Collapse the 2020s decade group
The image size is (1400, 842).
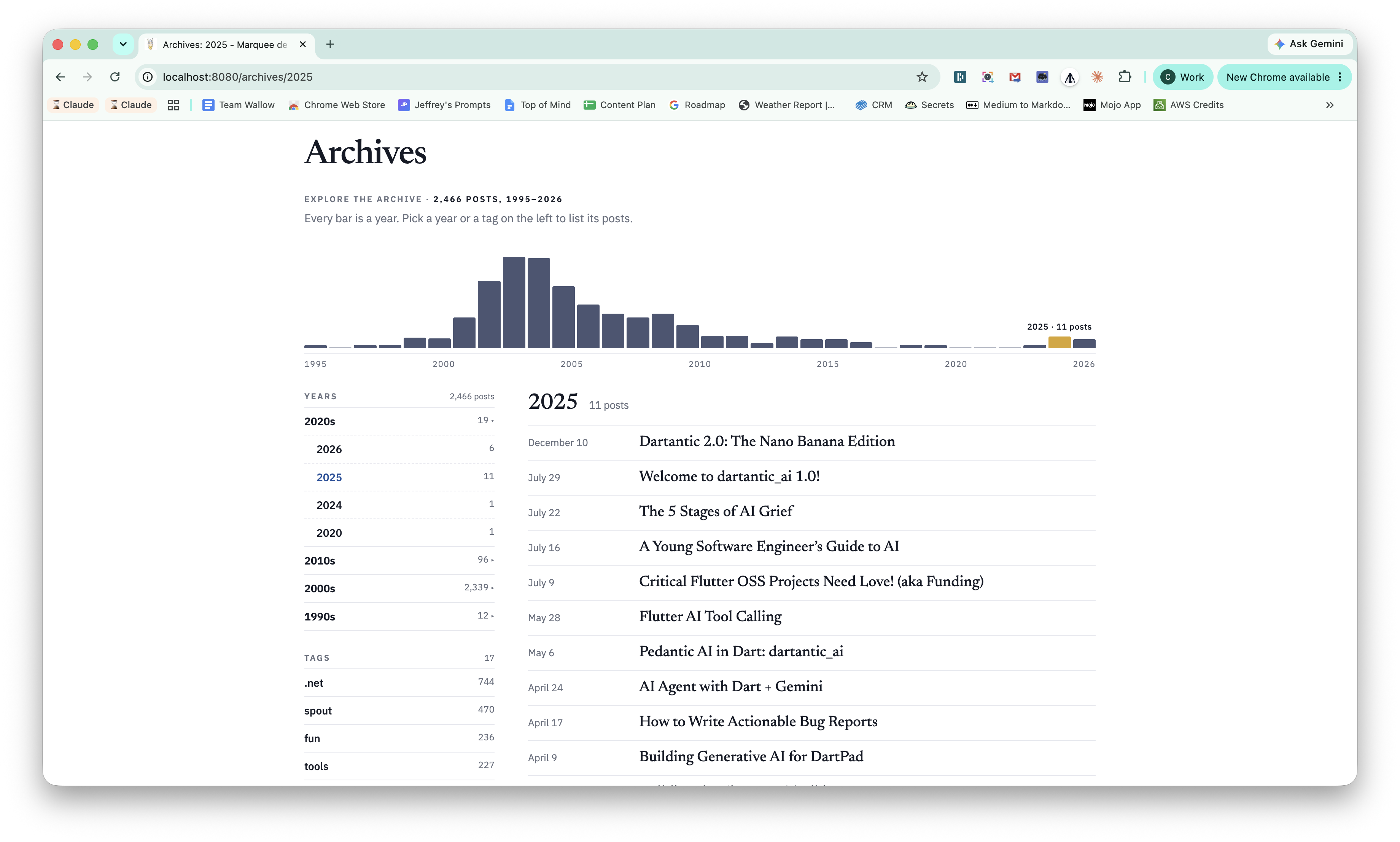pos(399,421)
